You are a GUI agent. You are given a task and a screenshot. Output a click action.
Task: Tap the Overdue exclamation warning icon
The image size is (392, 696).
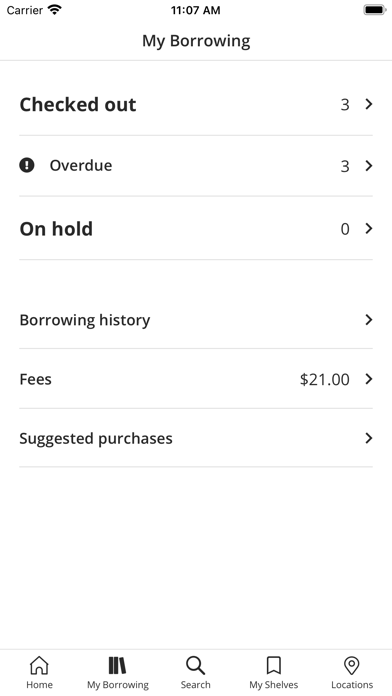pos(27,166)
